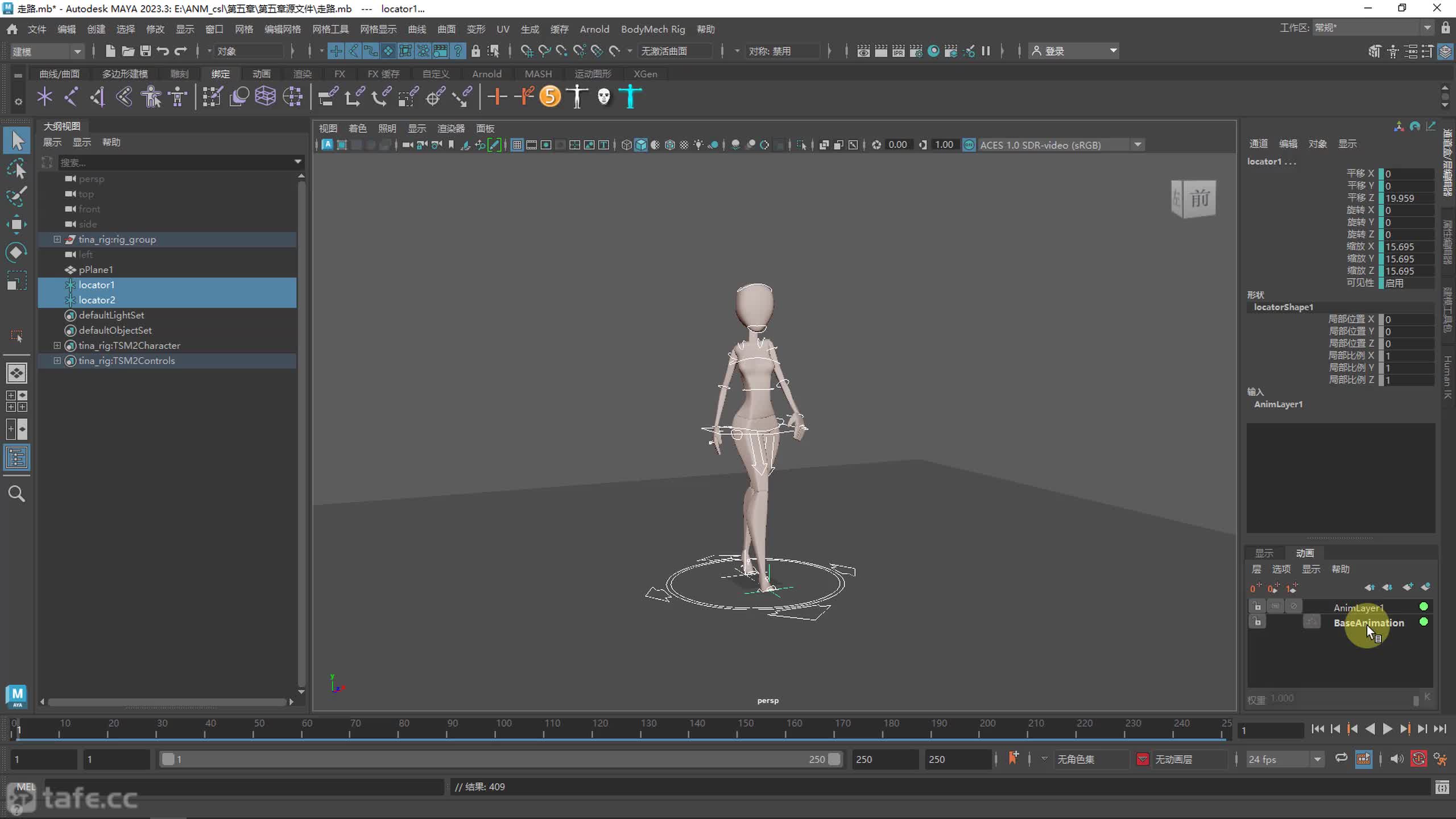Click the Play backwards button
1456x819 pixels.
coord(1370,729)
